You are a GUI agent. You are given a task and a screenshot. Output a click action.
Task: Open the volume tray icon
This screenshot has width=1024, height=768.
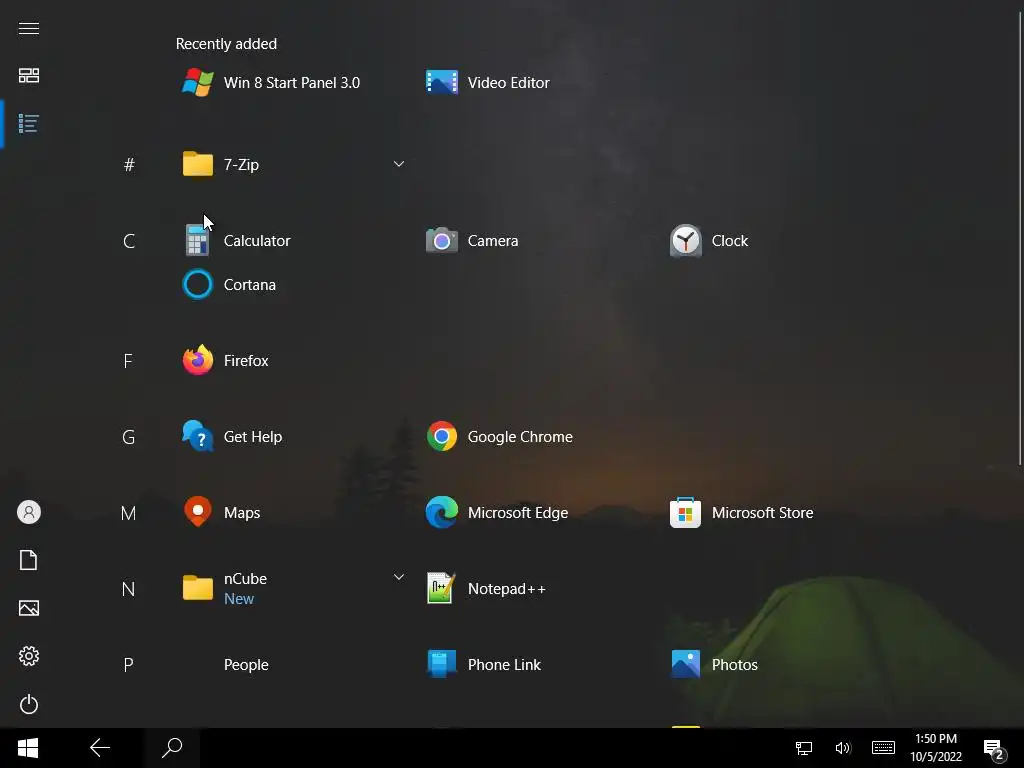843,748
